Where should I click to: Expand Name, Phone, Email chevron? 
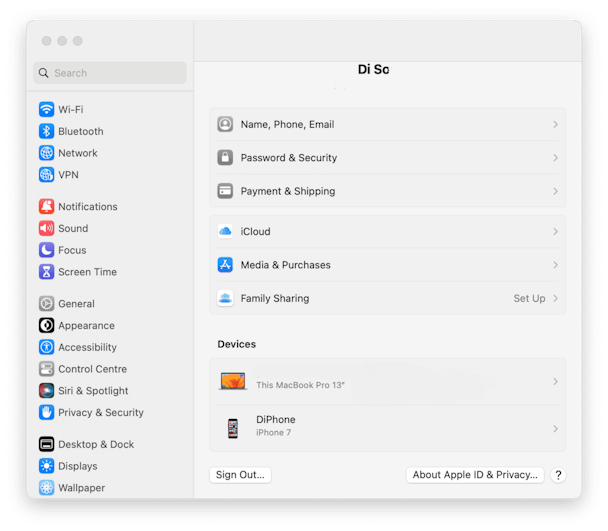(x=555, y=124)
